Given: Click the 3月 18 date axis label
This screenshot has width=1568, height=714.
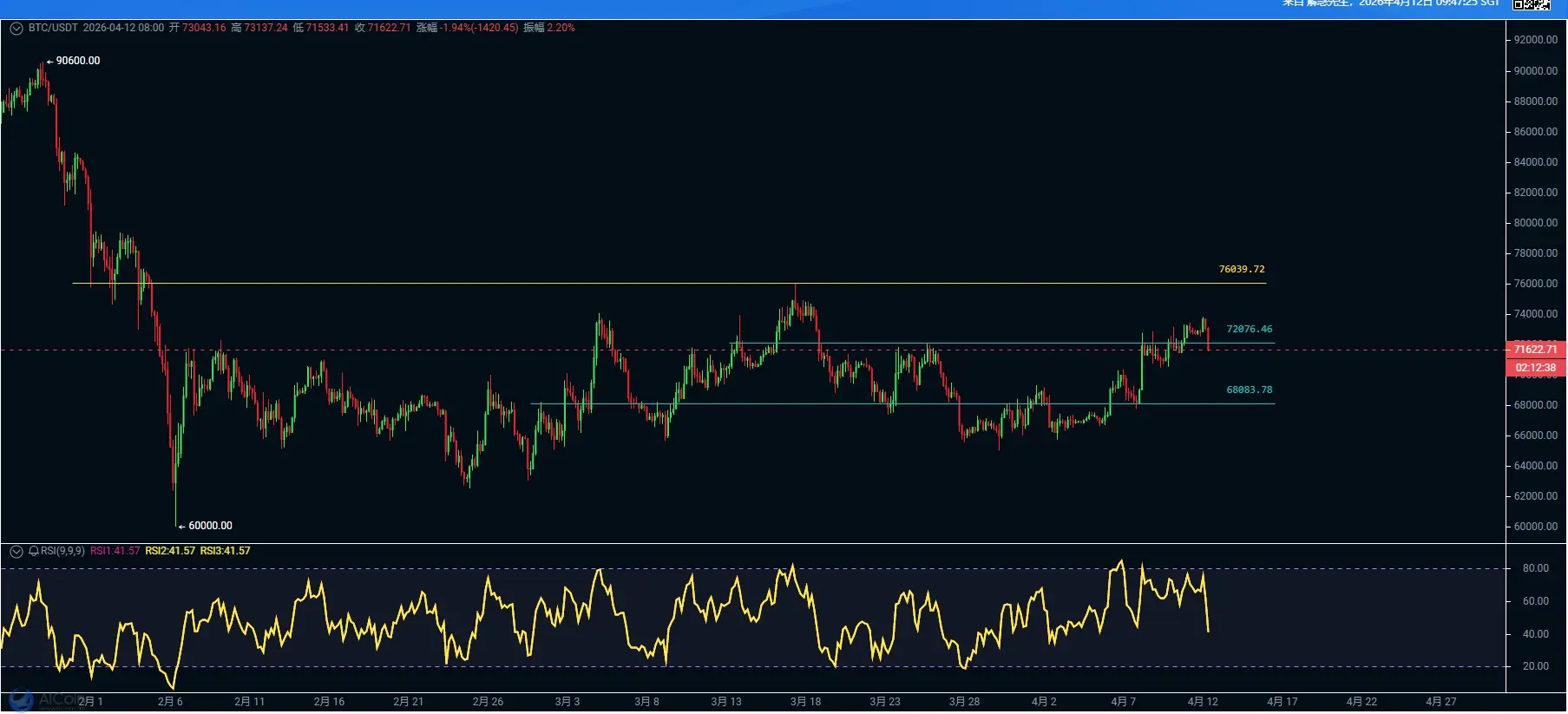Looking at the screenshot, I should click(805, 702).
